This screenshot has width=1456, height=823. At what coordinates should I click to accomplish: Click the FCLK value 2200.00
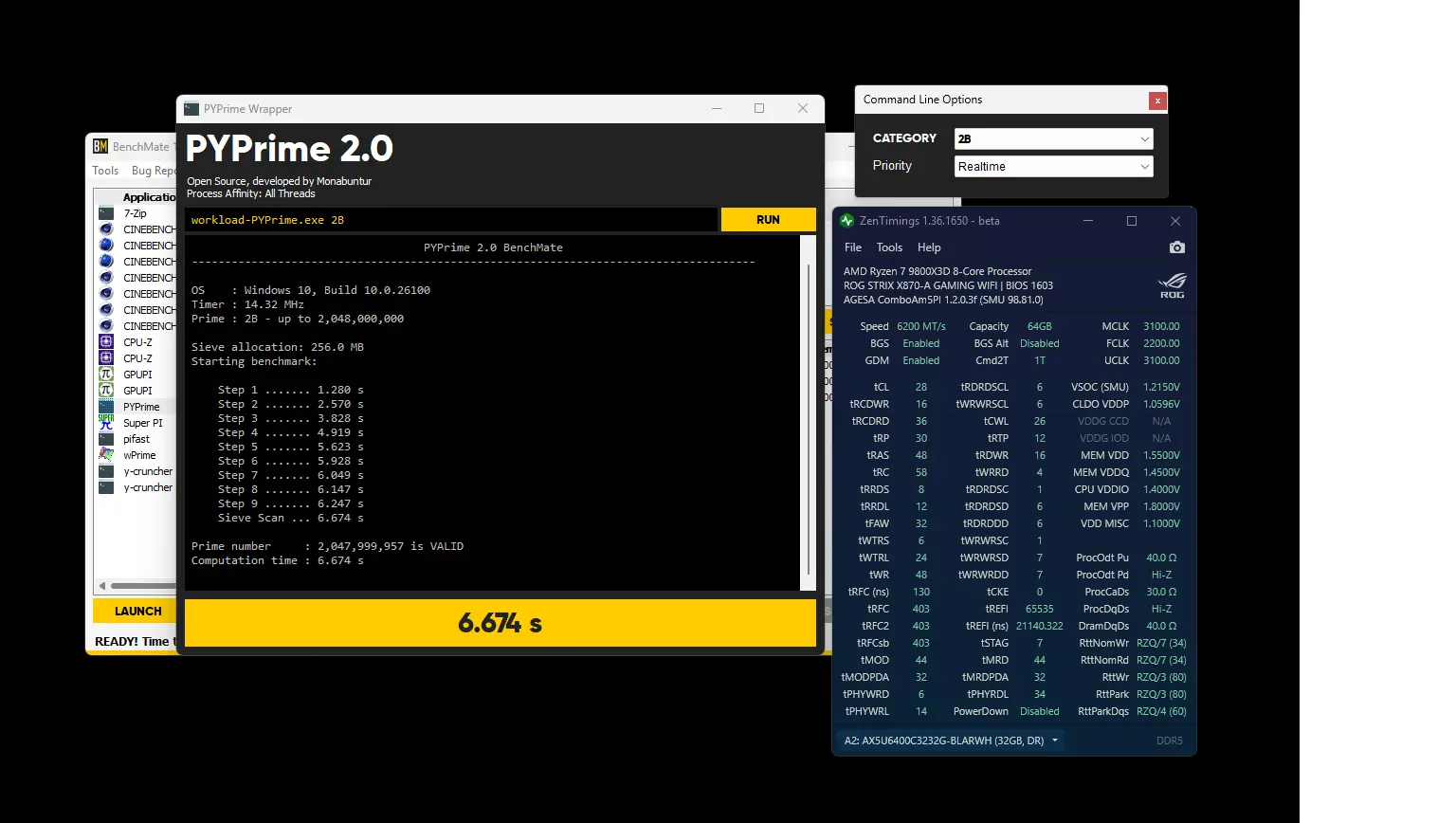click(x=1161, y=343)
